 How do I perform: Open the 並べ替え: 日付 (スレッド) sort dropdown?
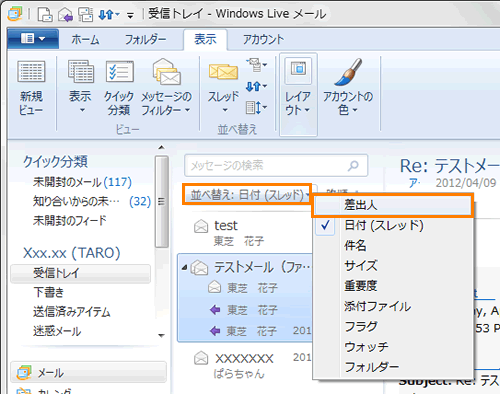[x=247, y=194]
